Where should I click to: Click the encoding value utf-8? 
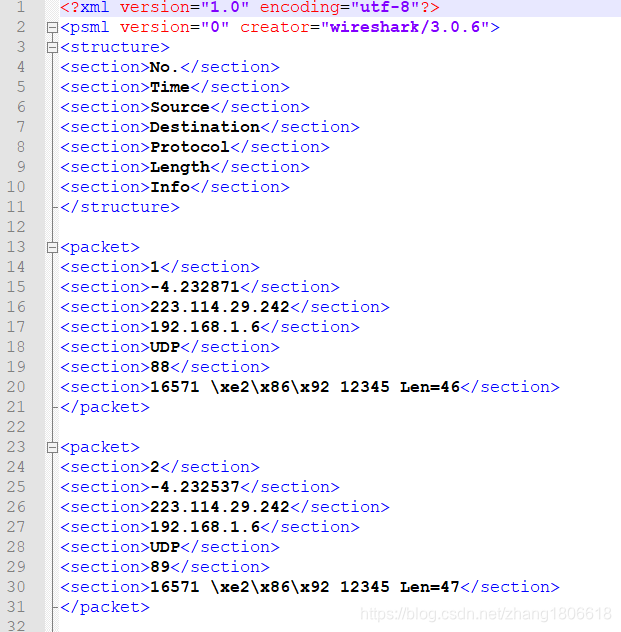pos(385,8)
